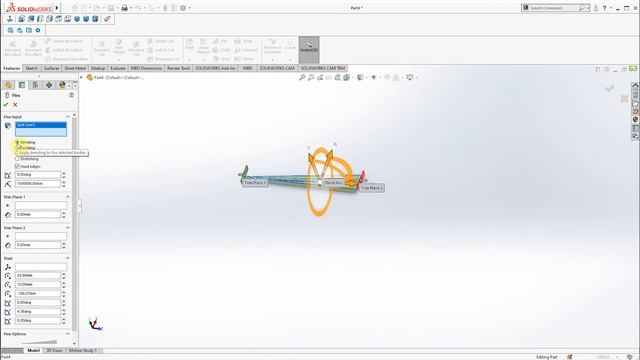Screen dimensions: 640x360
Task: Collapse the Trim Plane 1 section
Action: point(68,197)
